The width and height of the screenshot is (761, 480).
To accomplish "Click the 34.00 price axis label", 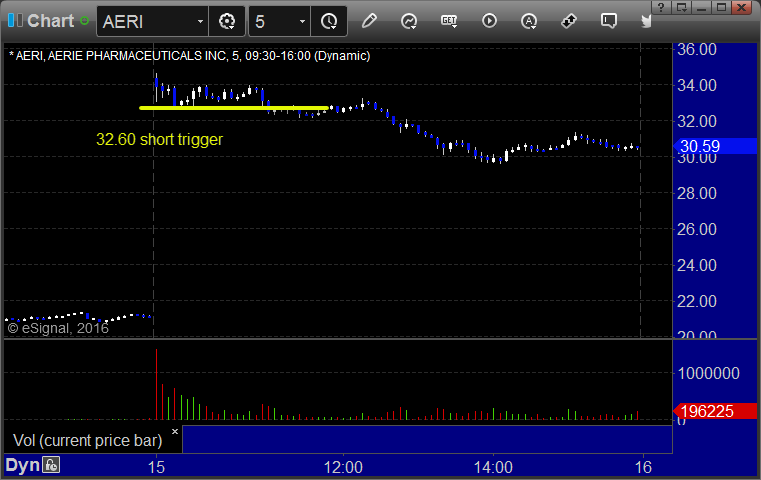I will coord(696,85).
